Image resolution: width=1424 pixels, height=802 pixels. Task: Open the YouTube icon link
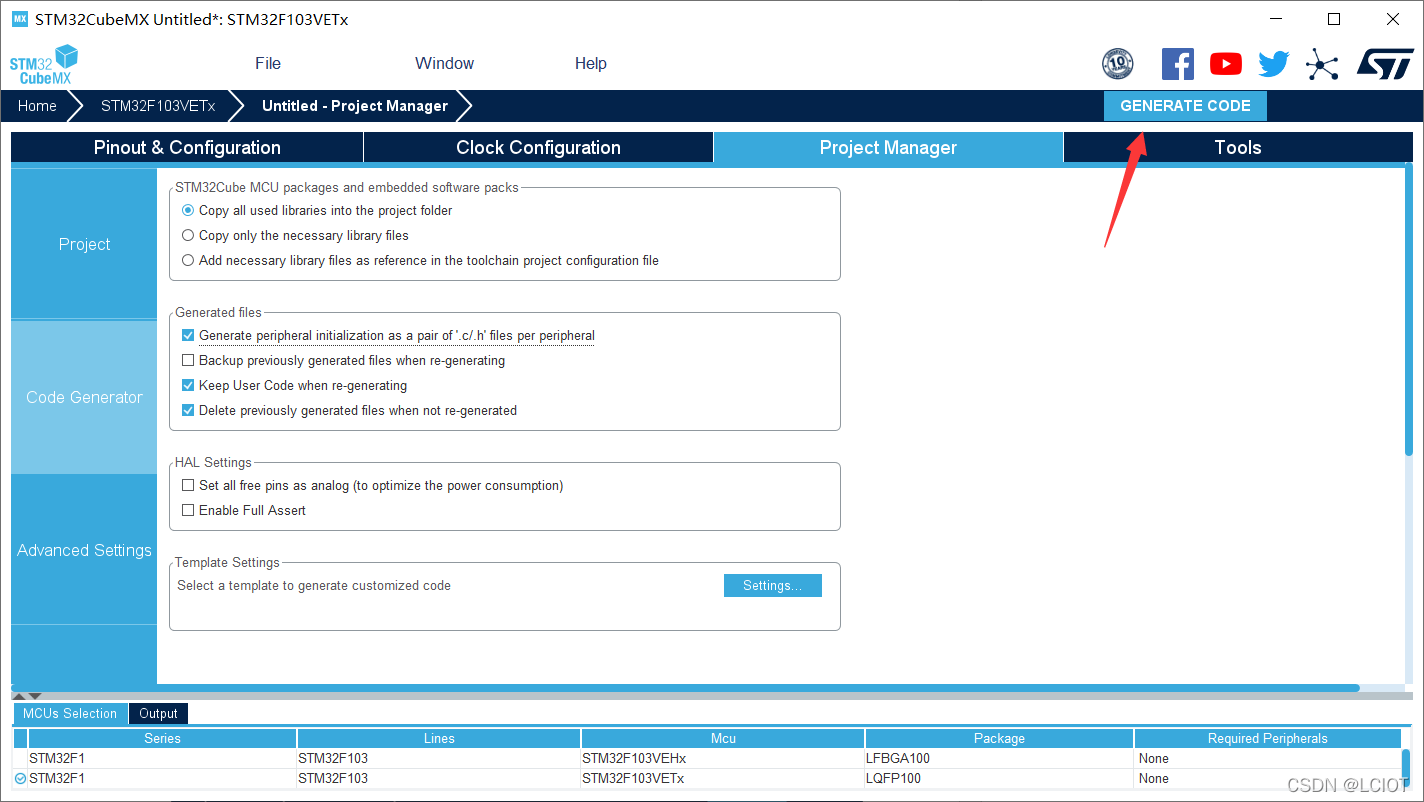pos(1225,64)
